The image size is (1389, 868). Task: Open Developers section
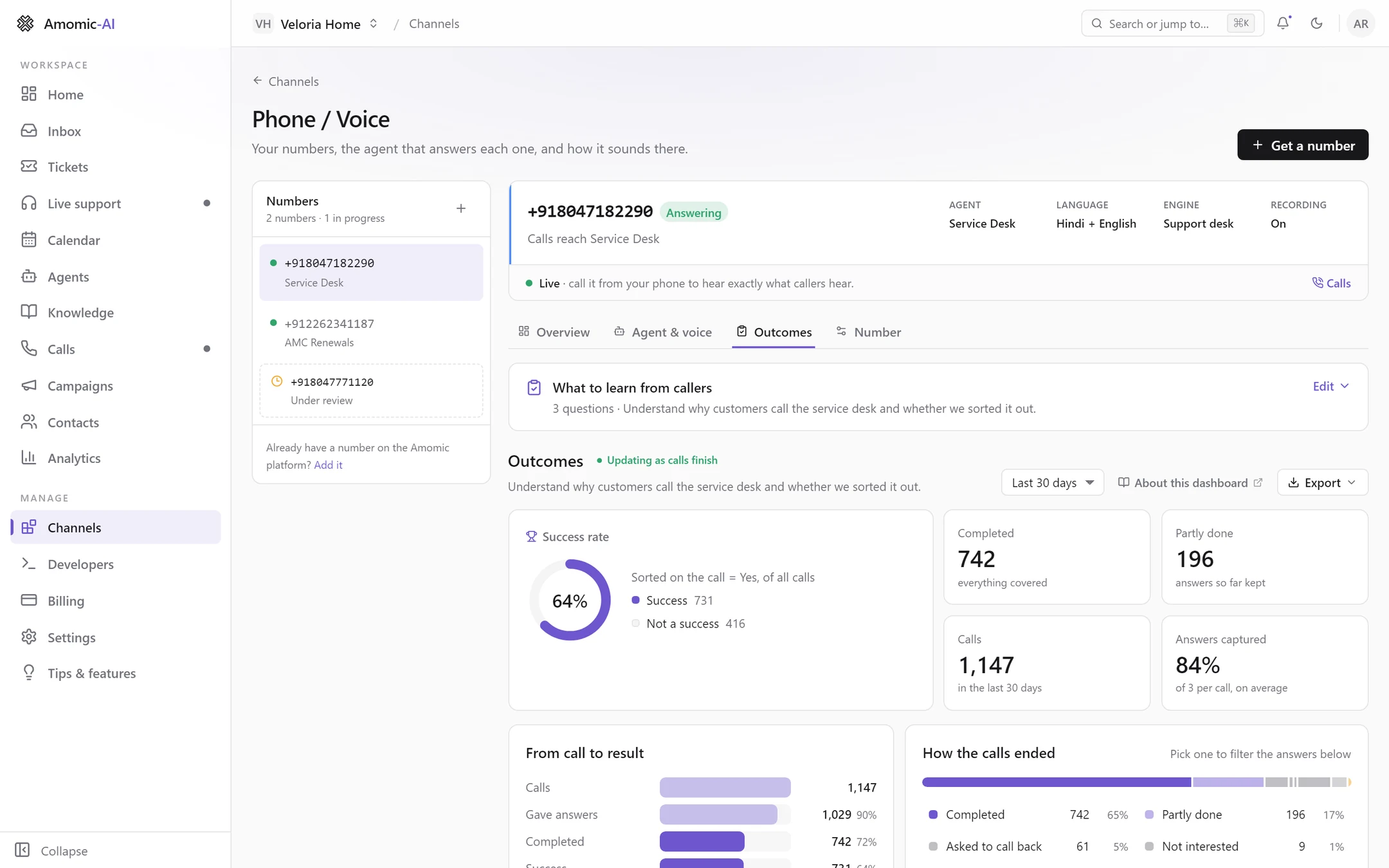[116, 564]
